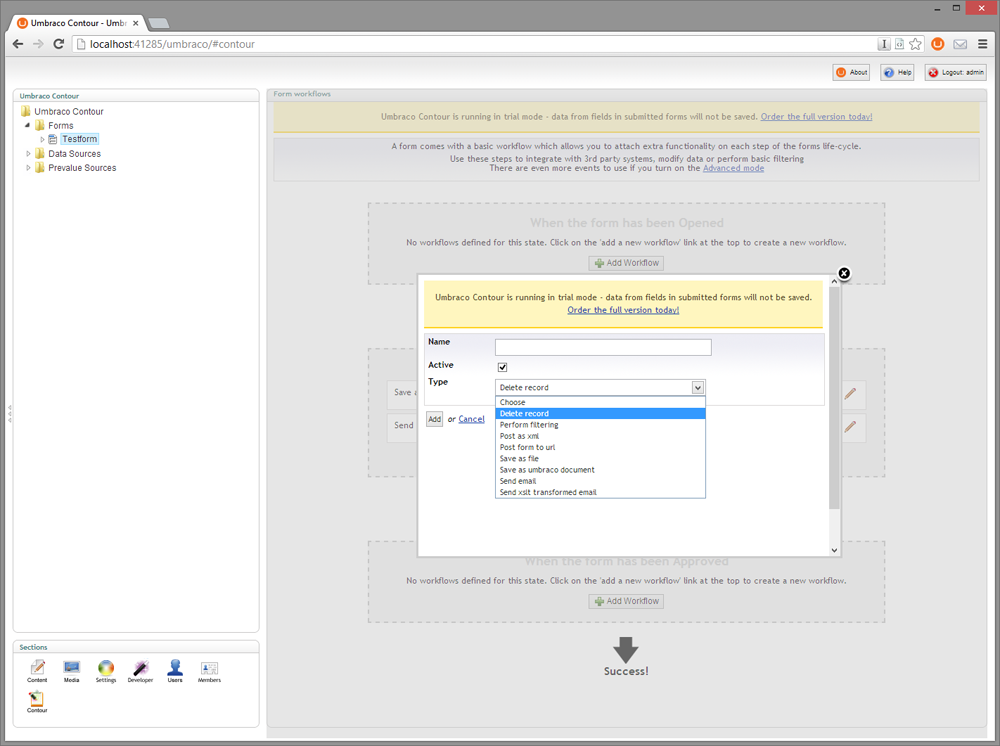Select Post as xml option
Screen dimensions: 1000x746
pos(600,436)
